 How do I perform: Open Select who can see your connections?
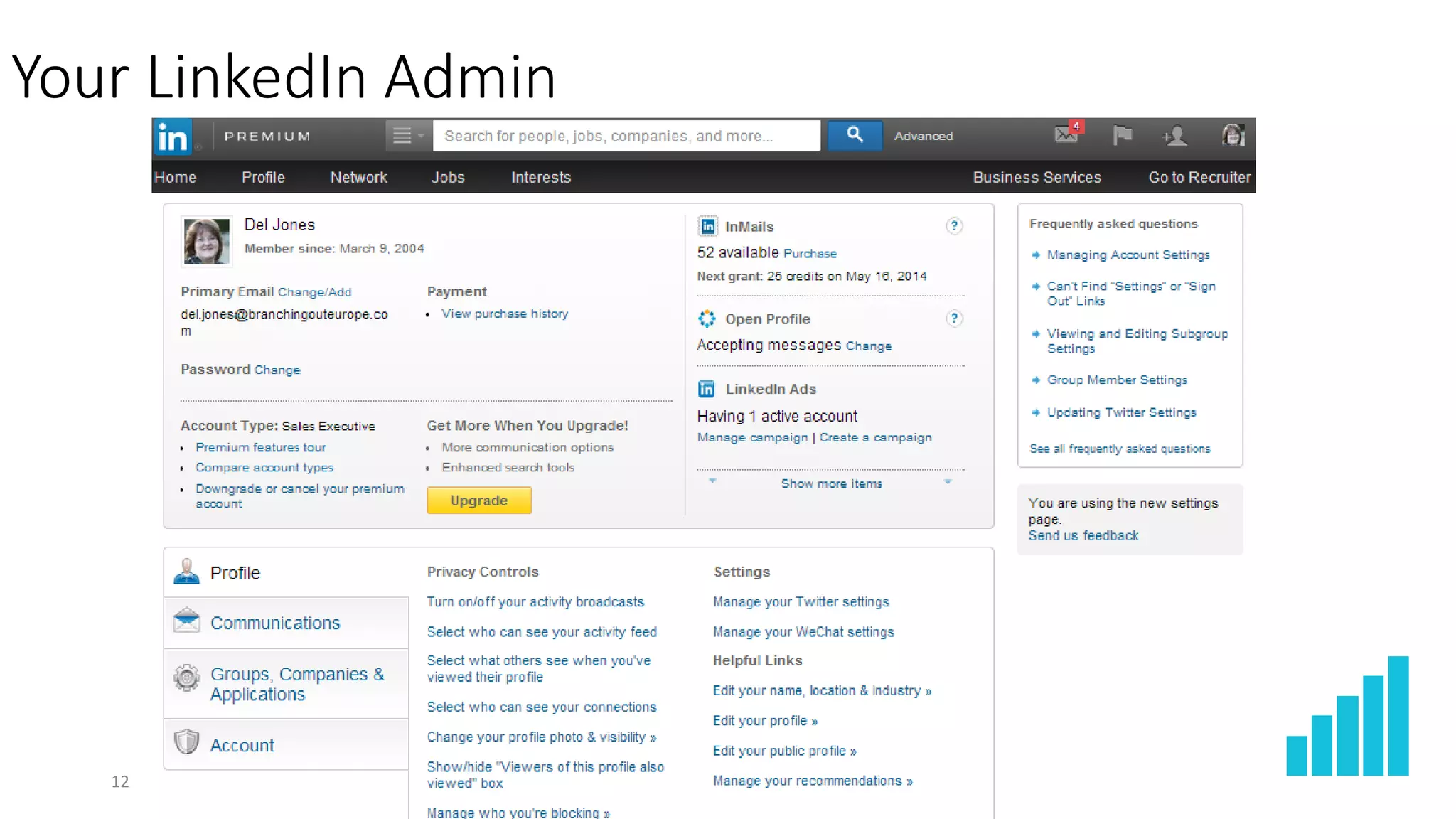(x=542, y=707)
